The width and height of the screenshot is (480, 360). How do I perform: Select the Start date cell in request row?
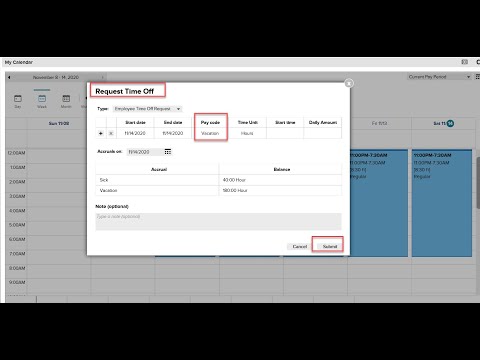coord(135,133)
